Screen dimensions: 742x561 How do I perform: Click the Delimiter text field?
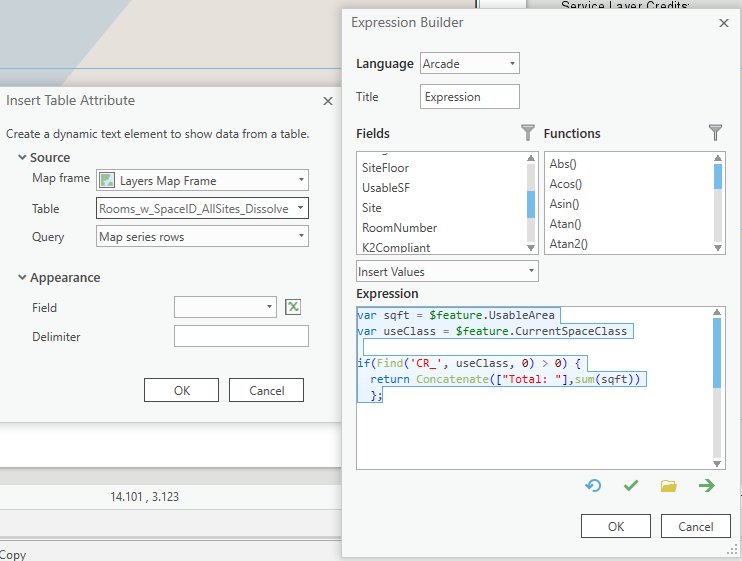coord(241,336)
